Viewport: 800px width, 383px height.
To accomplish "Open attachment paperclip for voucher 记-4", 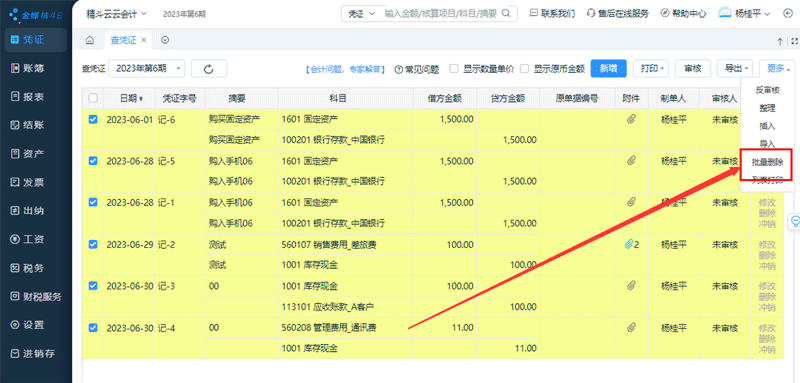I will pos(631,328).
